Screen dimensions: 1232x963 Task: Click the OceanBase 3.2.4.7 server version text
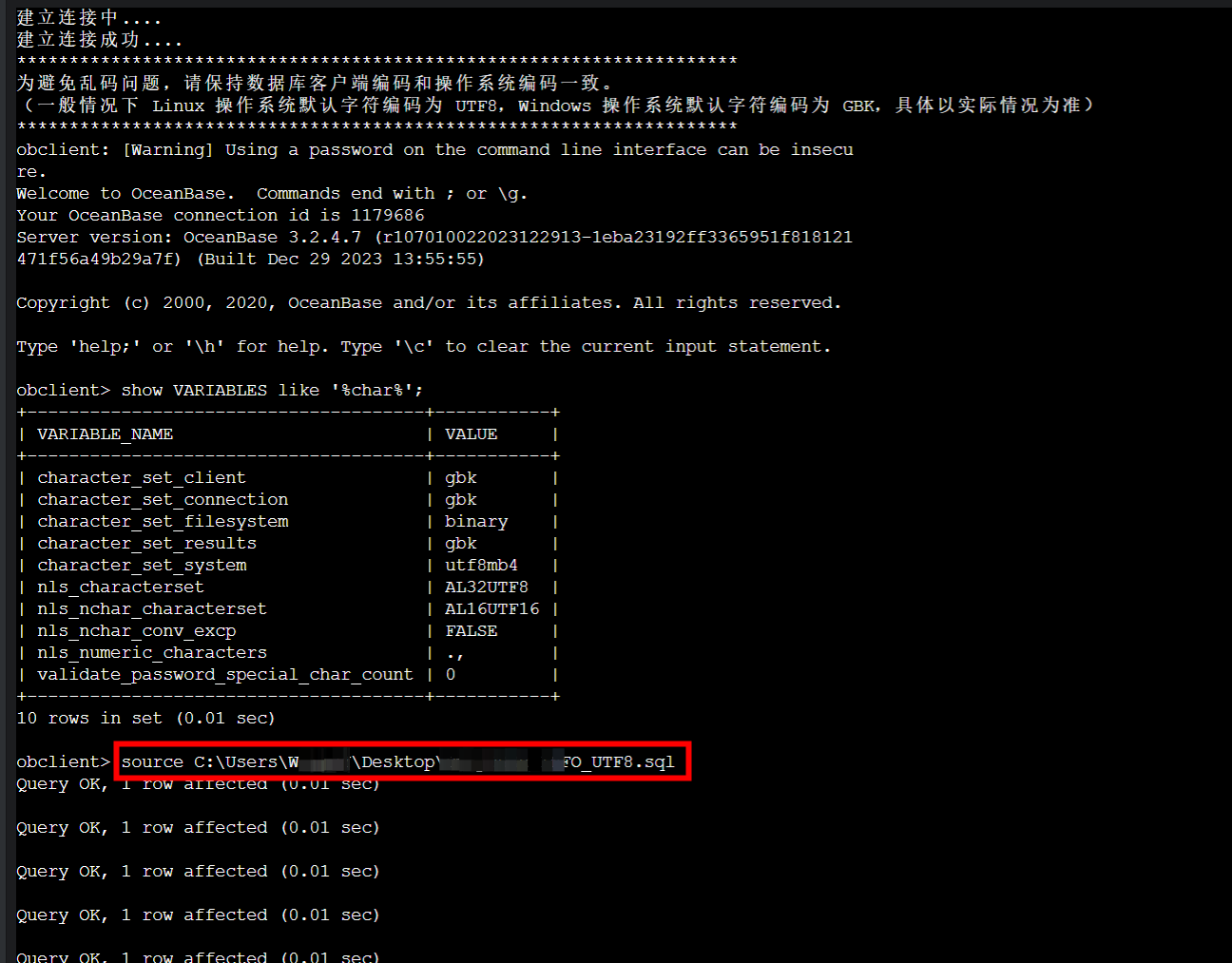pos(272,237)
